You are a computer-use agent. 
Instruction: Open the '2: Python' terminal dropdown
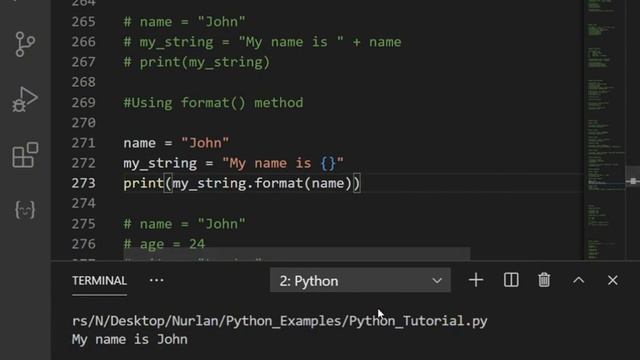[x=360, y=280]
